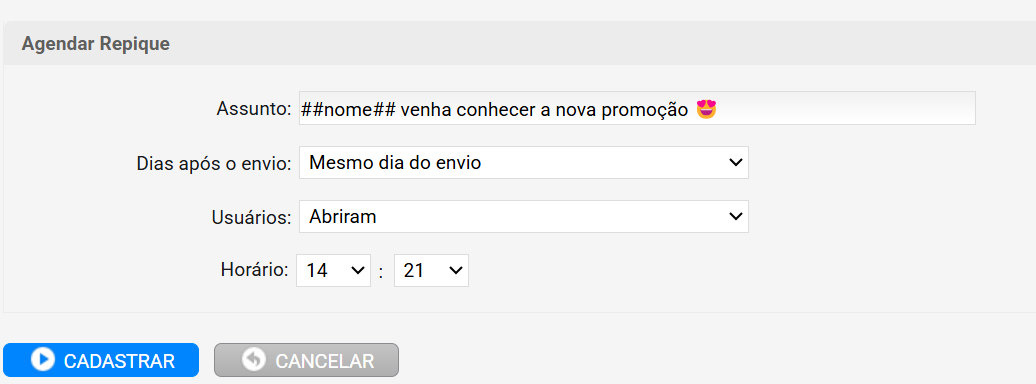This screenshot has width=1036, height=384.
Task: Click the undo arrow icon on CANCELAR
Action: tap(254, 360)
